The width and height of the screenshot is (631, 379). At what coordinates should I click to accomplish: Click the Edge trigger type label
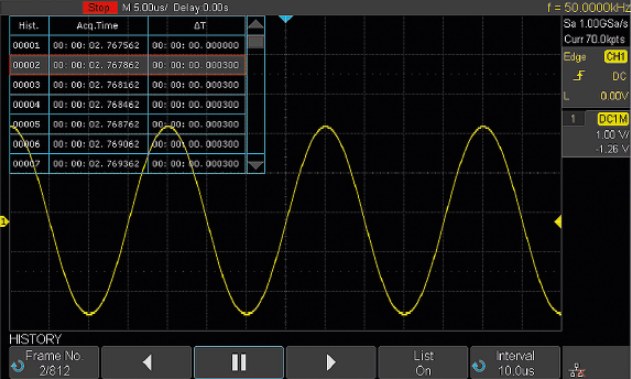(575, 57)
